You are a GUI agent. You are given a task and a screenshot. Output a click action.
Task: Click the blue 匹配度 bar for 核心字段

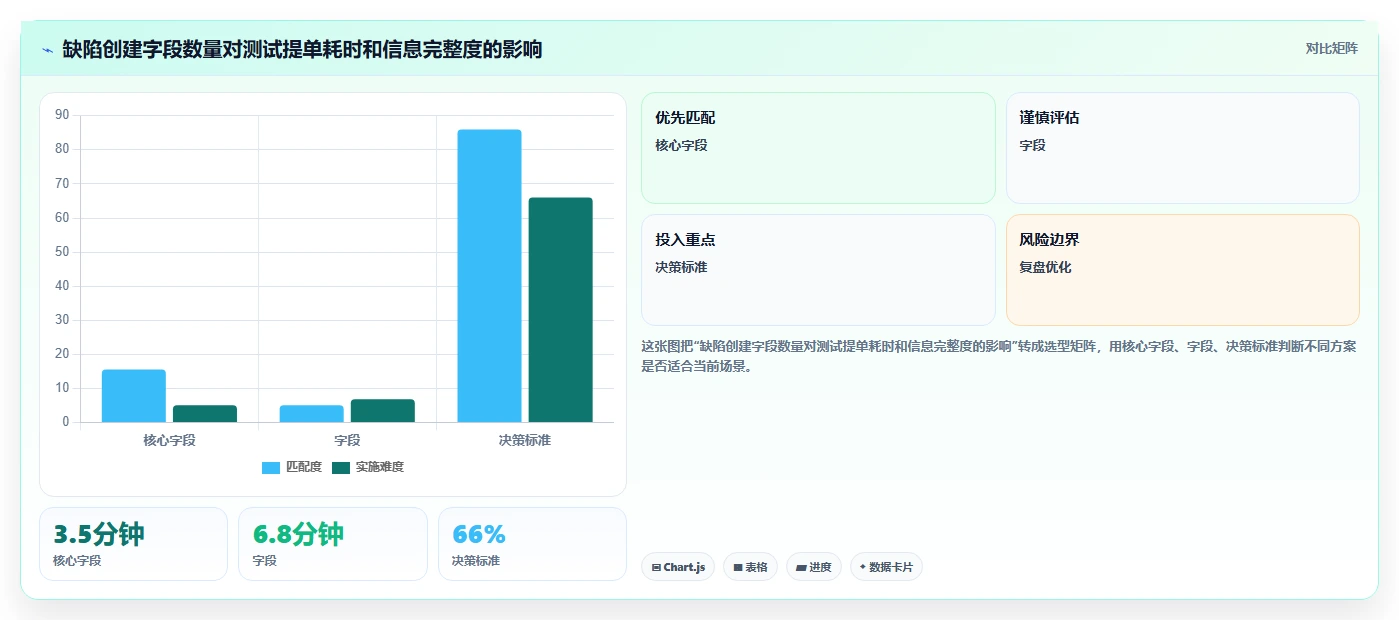point(134,396)
